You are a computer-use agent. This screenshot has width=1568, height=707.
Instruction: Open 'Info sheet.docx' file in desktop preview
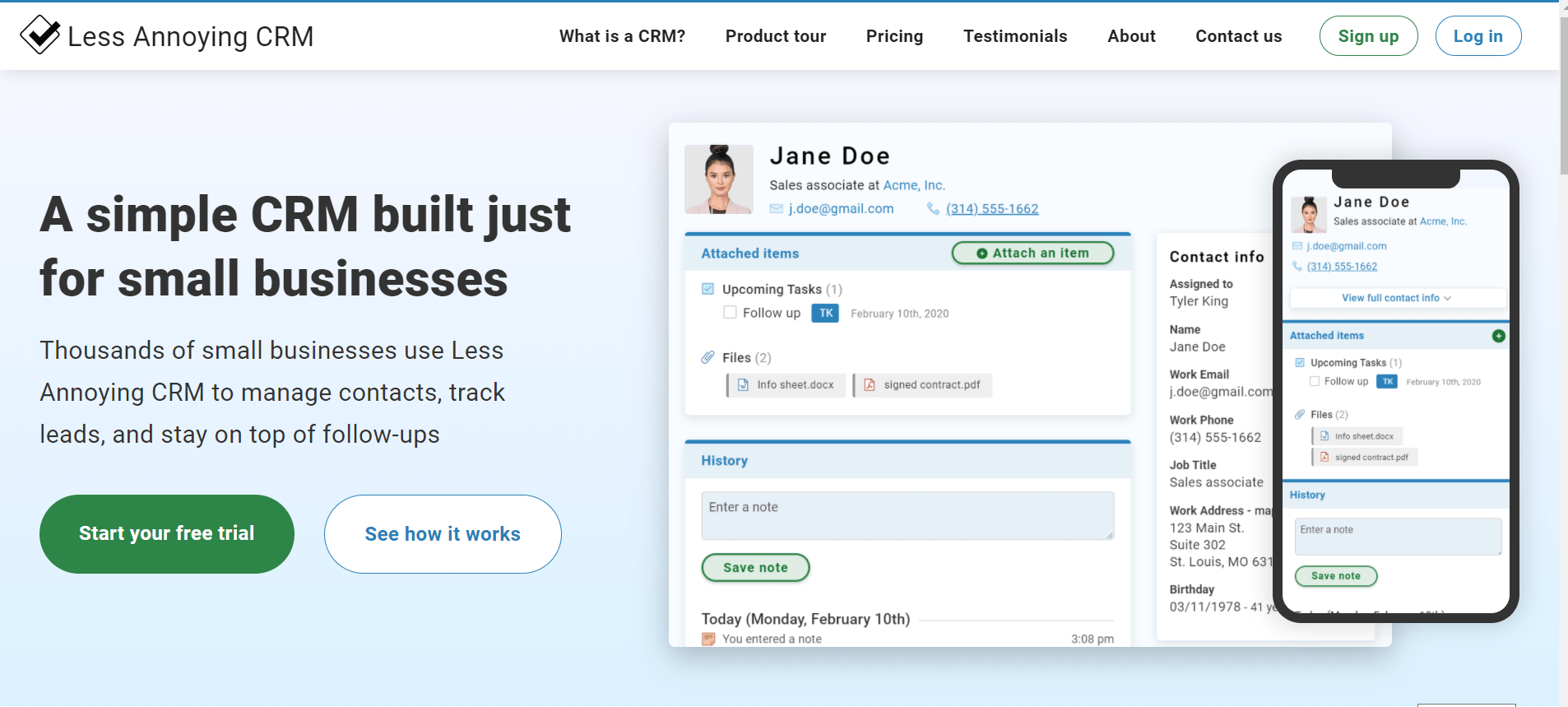click(786, 385)
